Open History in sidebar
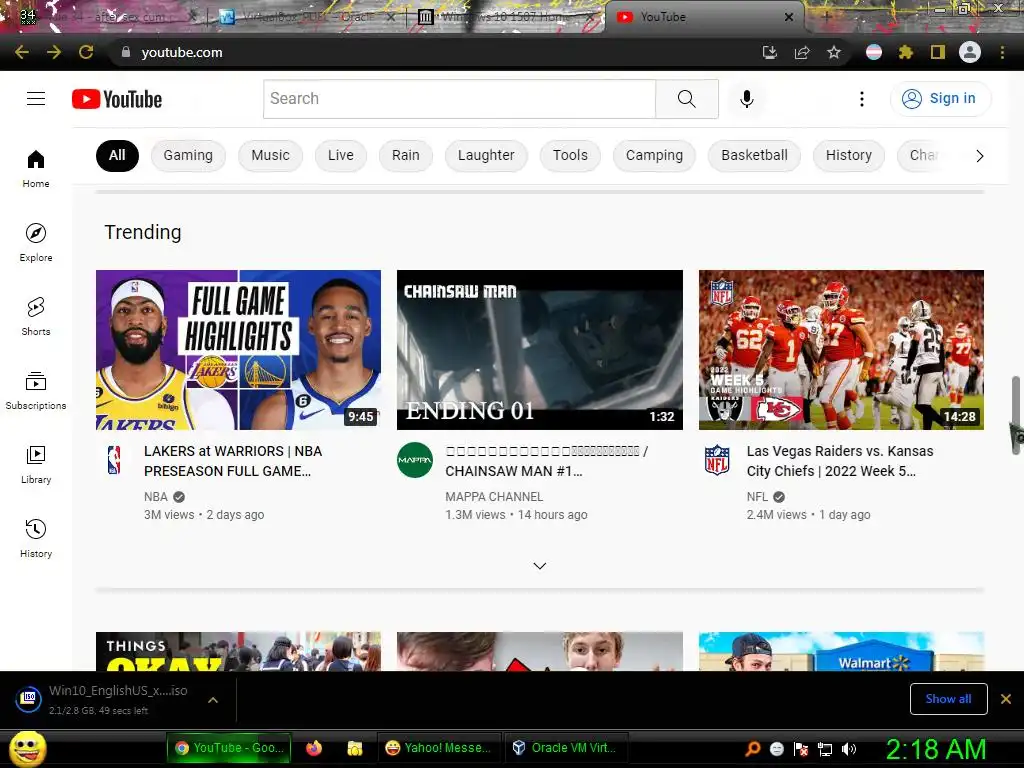Viewport: 1024px width, 768px height. [36, 538]
